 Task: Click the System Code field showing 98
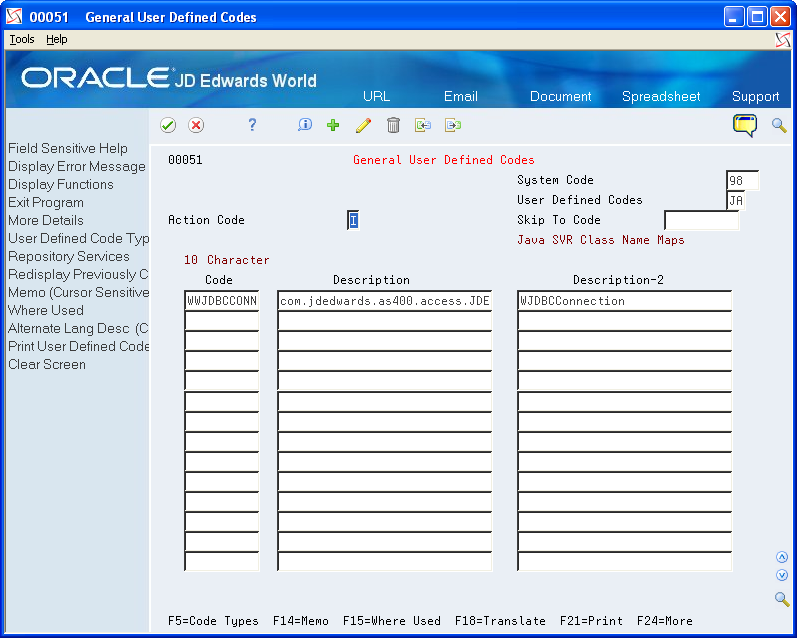point(743,180)
